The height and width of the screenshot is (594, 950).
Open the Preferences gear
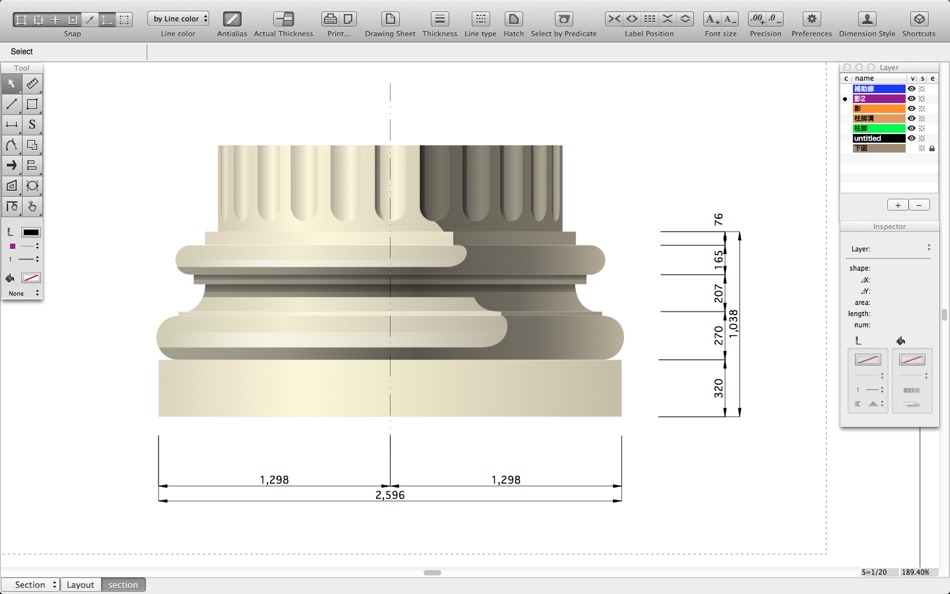[811, 19]
